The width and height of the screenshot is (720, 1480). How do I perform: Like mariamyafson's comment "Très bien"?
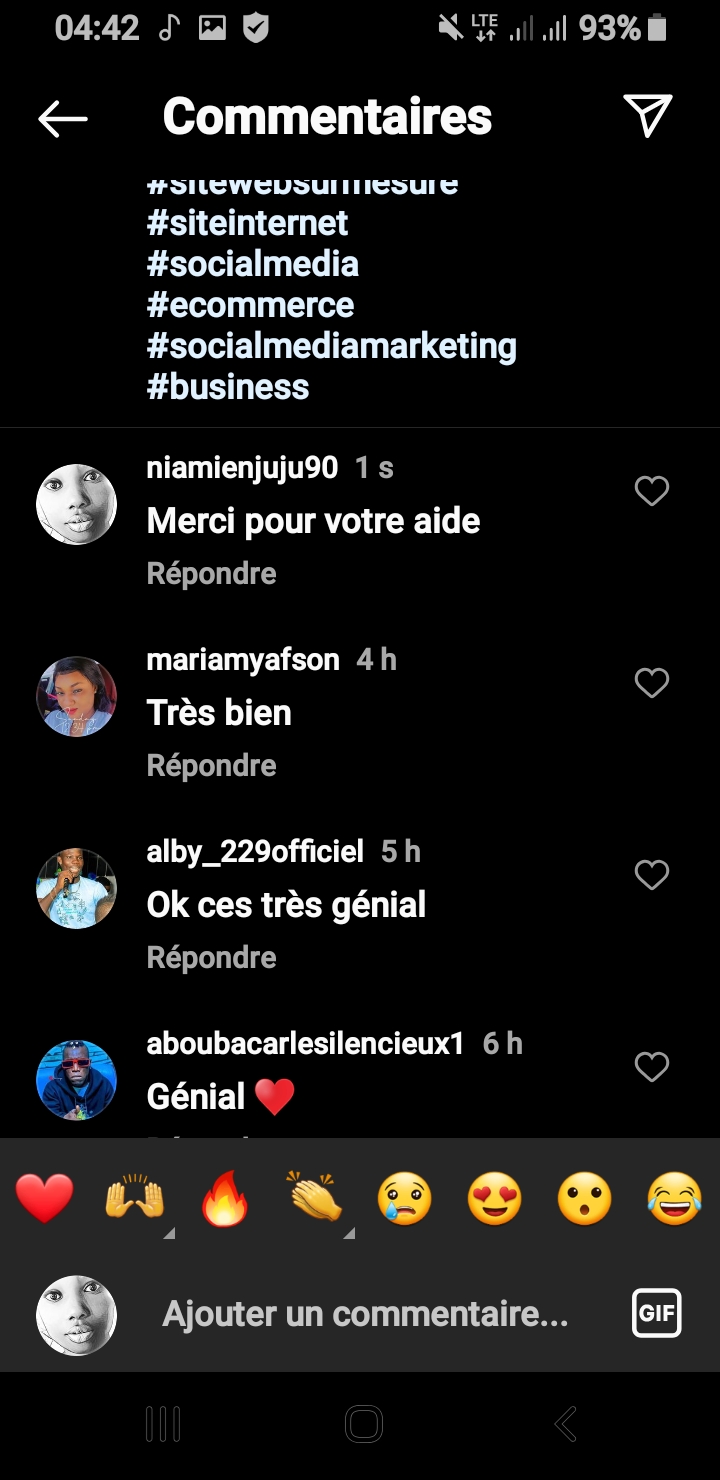point(652,683)
